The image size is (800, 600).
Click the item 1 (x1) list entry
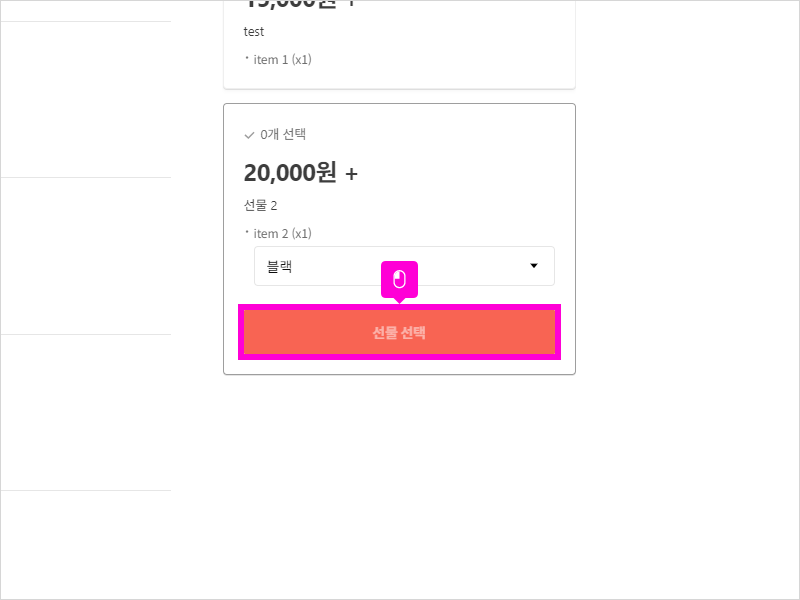pyautogui.click(x=283, y=60)
